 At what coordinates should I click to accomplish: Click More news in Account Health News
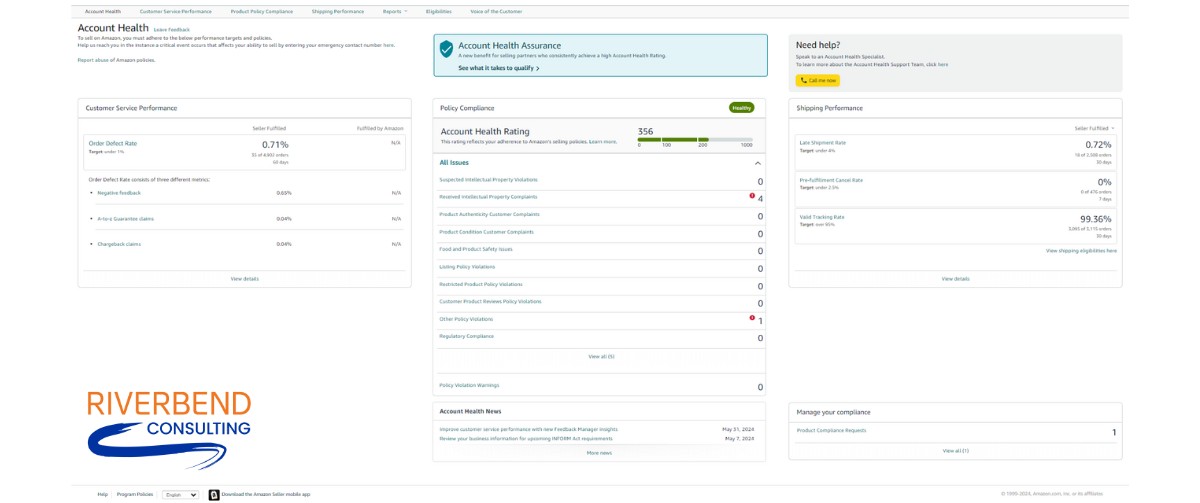coord(599,453)
